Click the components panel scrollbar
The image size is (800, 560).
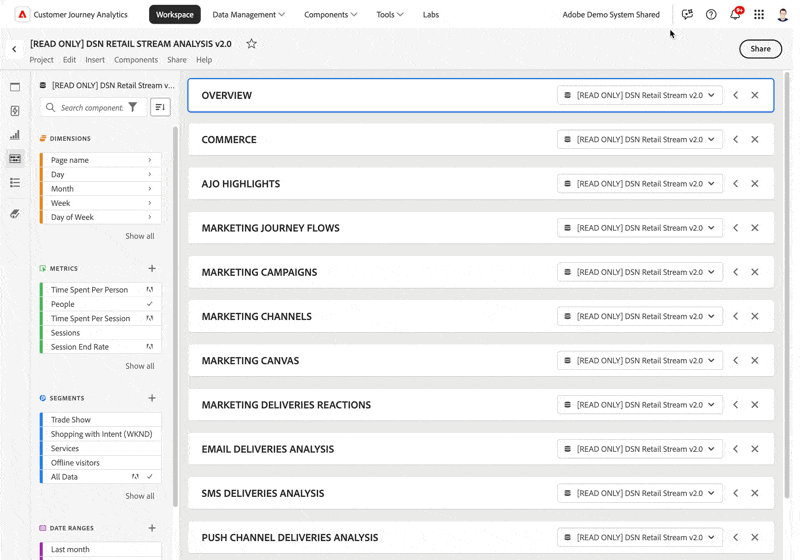[x=175, y=316]
